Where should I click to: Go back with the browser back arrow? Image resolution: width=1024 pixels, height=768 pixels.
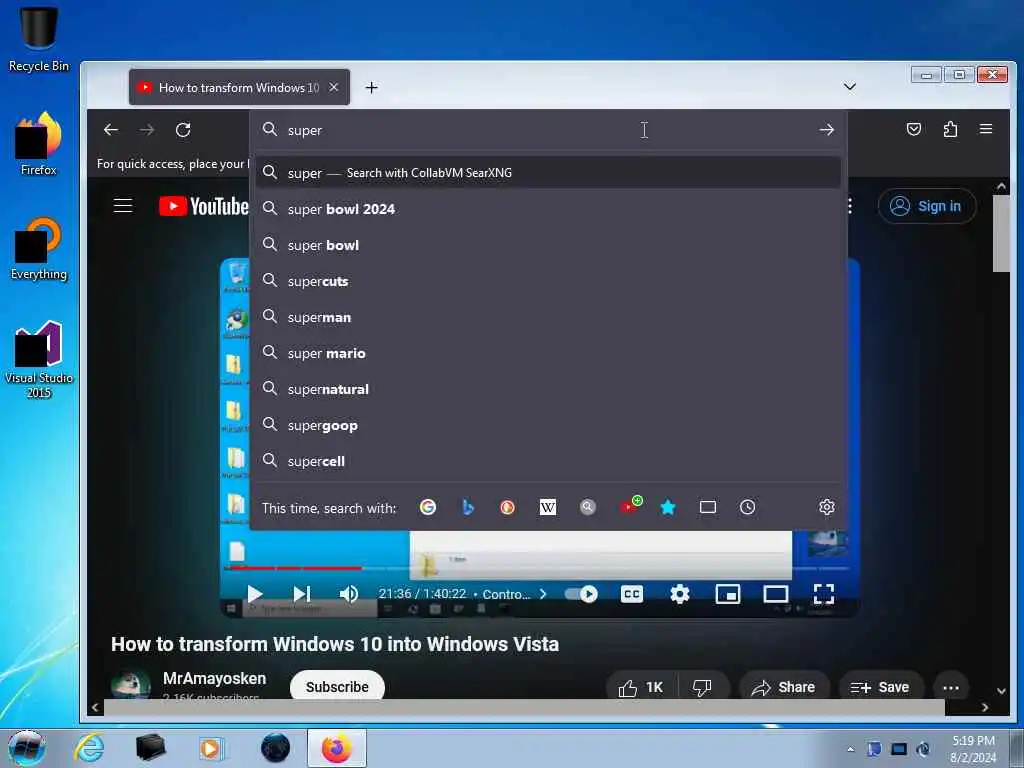tap(111, 130)
